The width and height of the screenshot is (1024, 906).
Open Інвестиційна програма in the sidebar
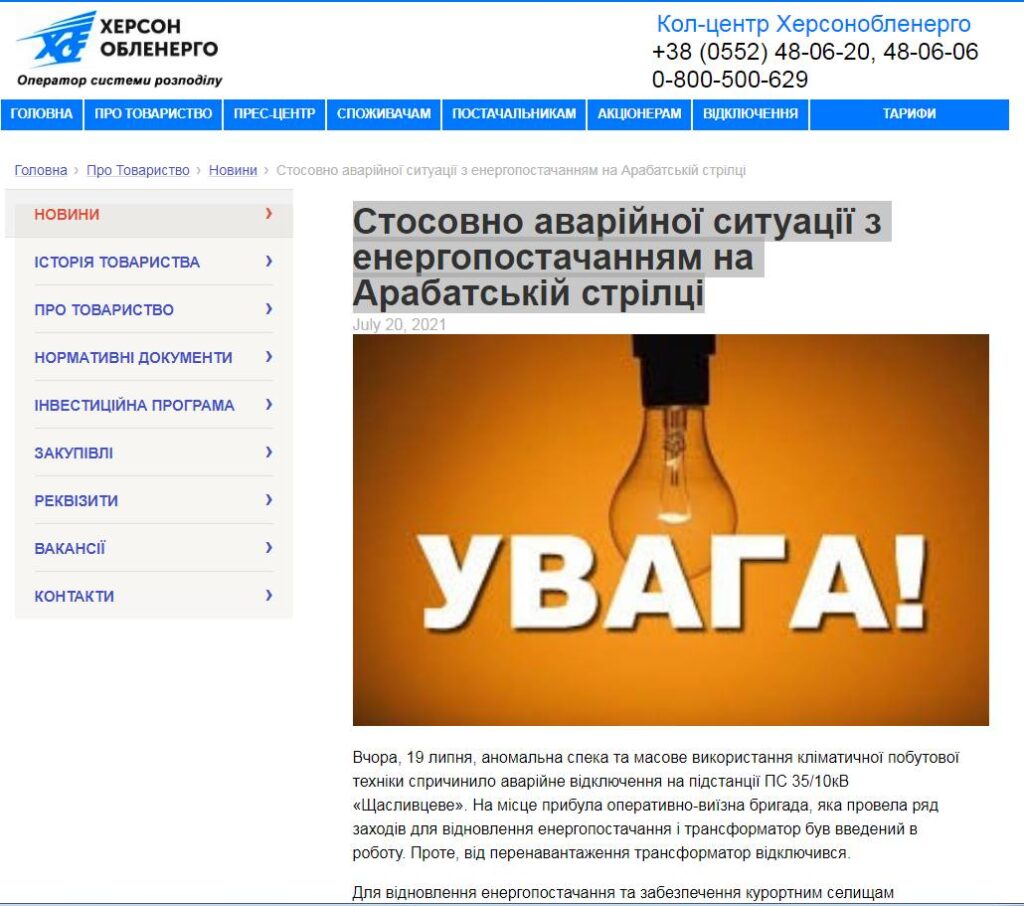coord(134,405)
